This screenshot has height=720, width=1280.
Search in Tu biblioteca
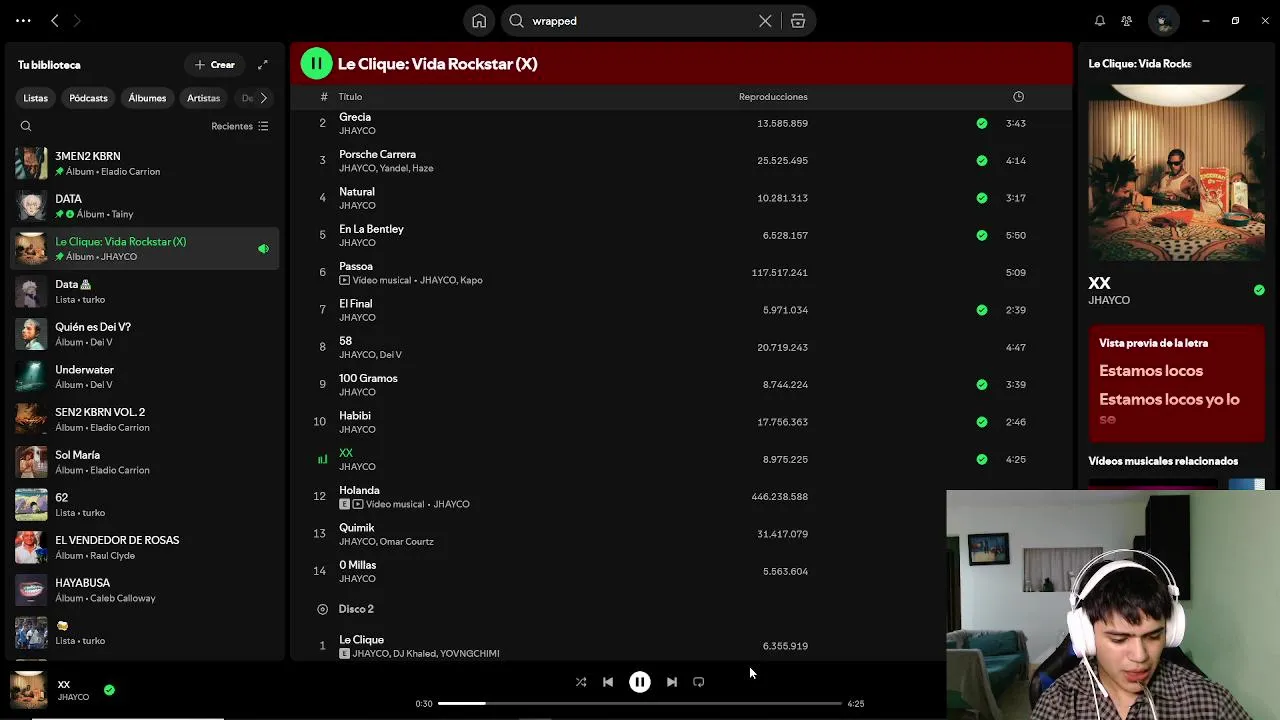(26, 126)
